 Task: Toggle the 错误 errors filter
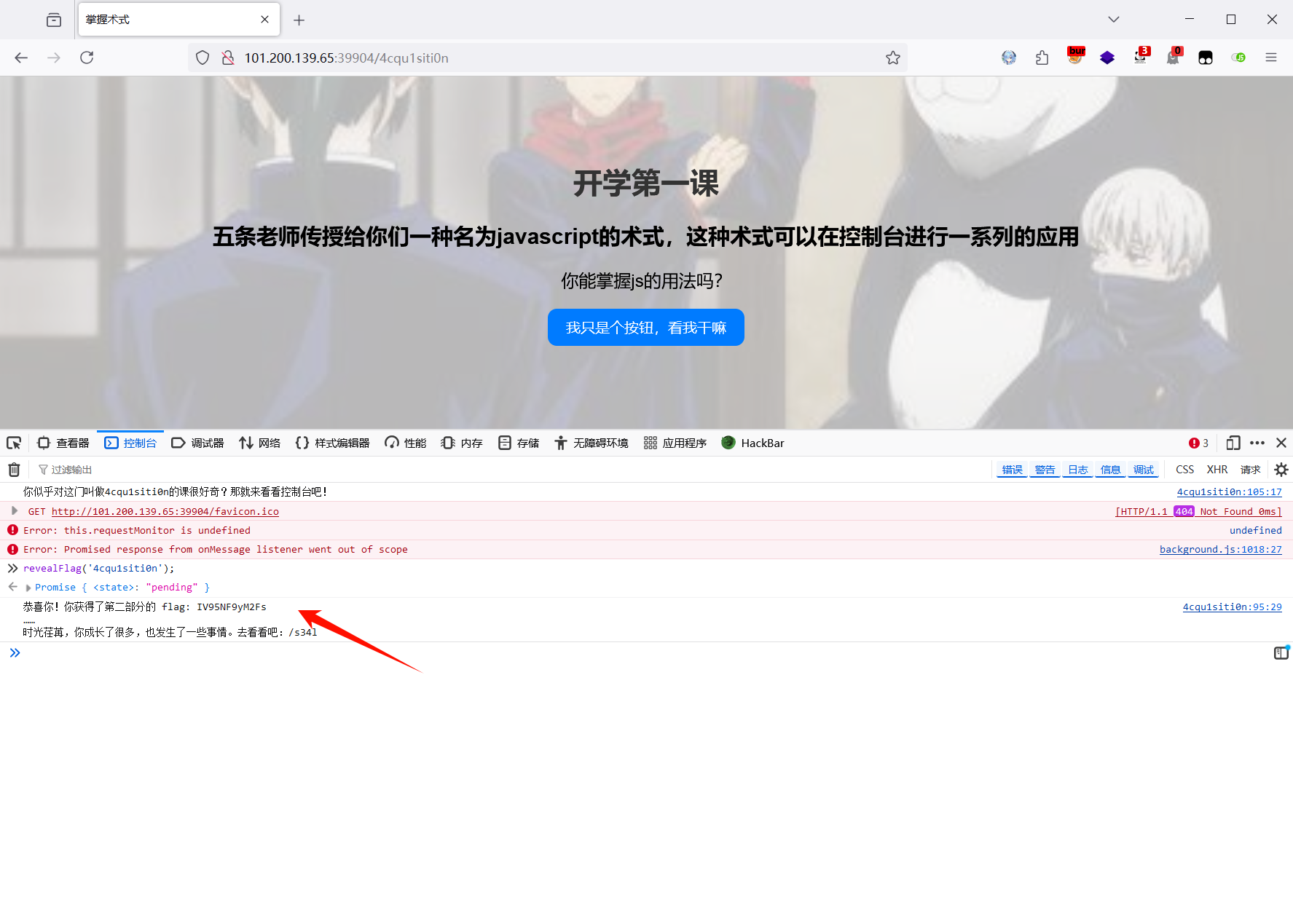(1012, 470)
